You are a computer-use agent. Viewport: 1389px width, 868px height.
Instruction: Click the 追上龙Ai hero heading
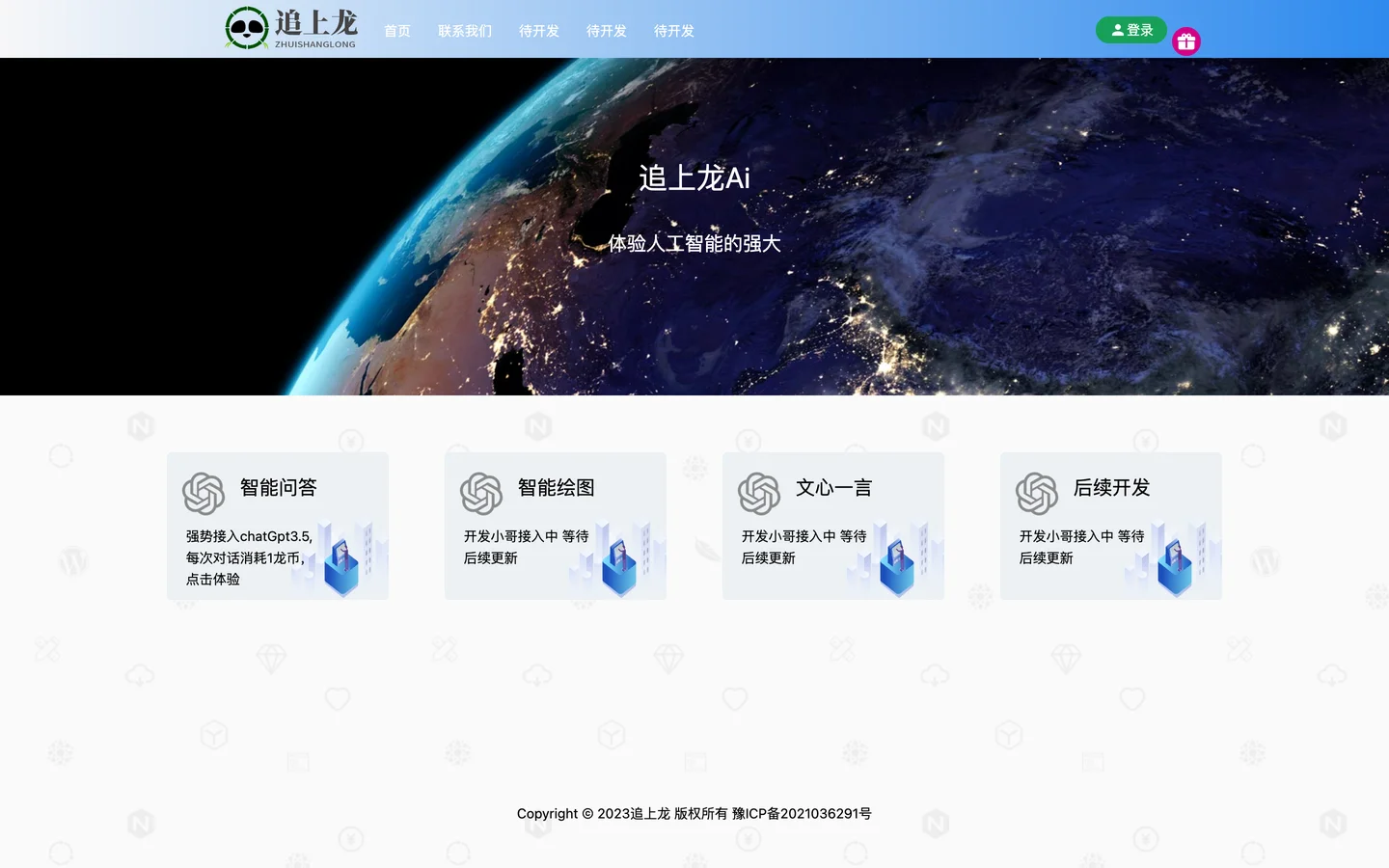point(694,178)
